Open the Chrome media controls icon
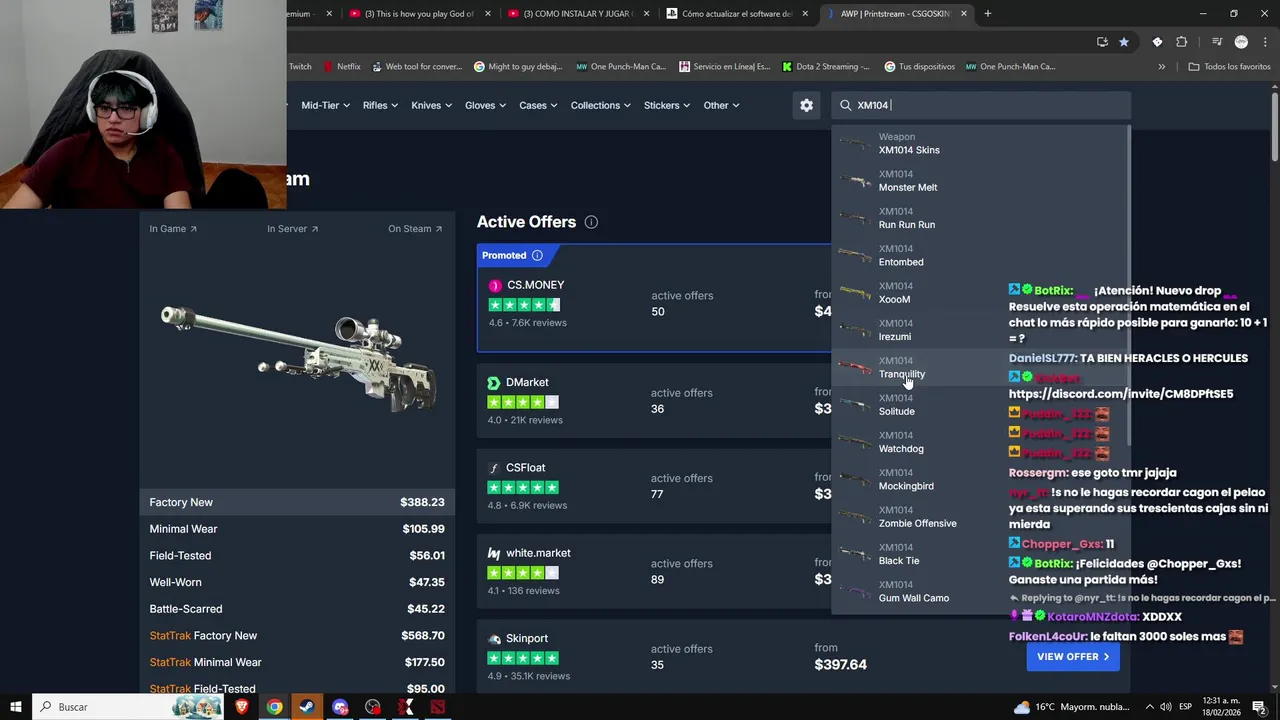The width and height of the screenshot is (1280, 720). (1217, 42)
